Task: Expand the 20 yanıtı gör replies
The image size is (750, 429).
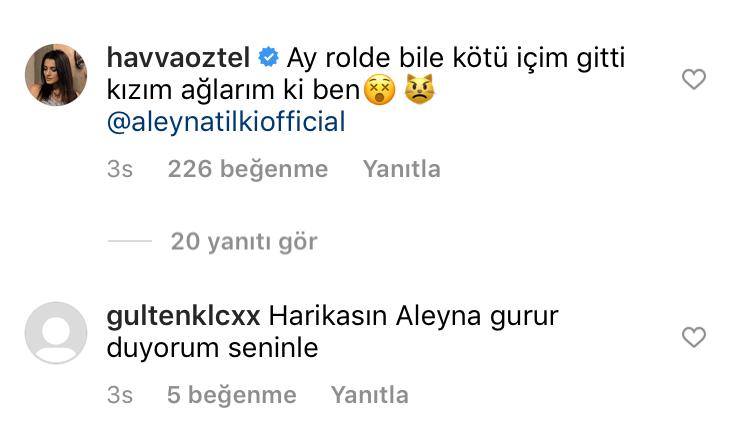Action: (x=244, y=241)
